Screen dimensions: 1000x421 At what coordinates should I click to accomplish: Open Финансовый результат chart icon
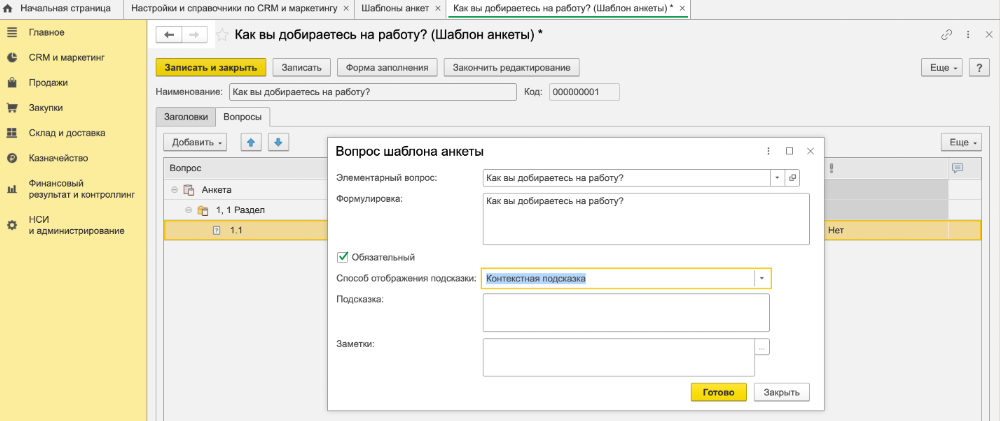tap(11, 189)
